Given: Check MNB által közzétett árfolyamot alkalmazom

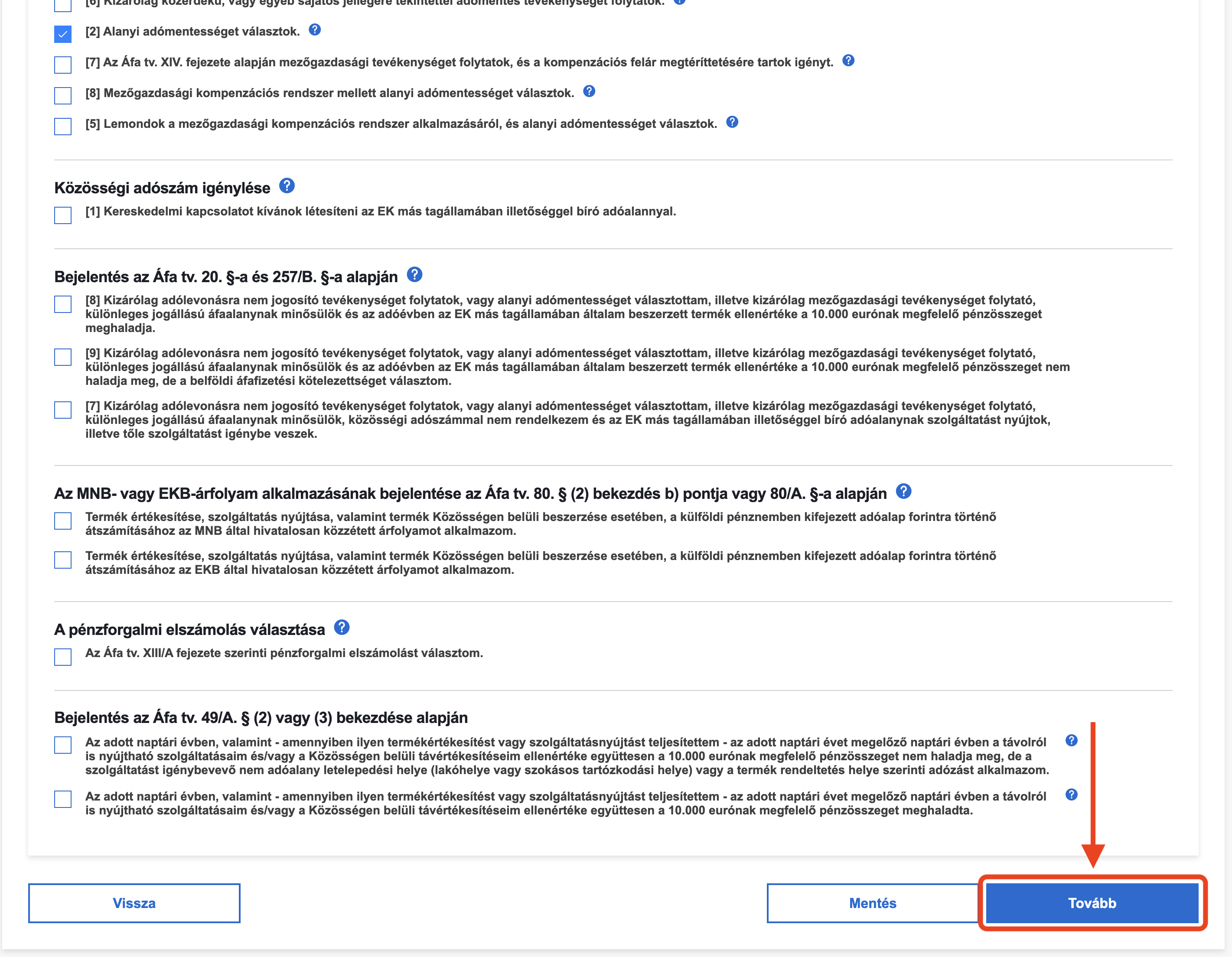Looking at the screenshot, I should (62, 521).
